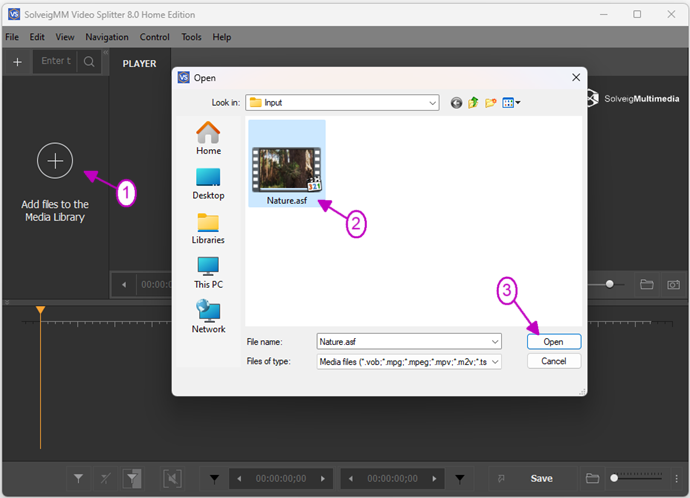Click the right marker triangle after end time
690x498 pixels.
tap(460, 479)
